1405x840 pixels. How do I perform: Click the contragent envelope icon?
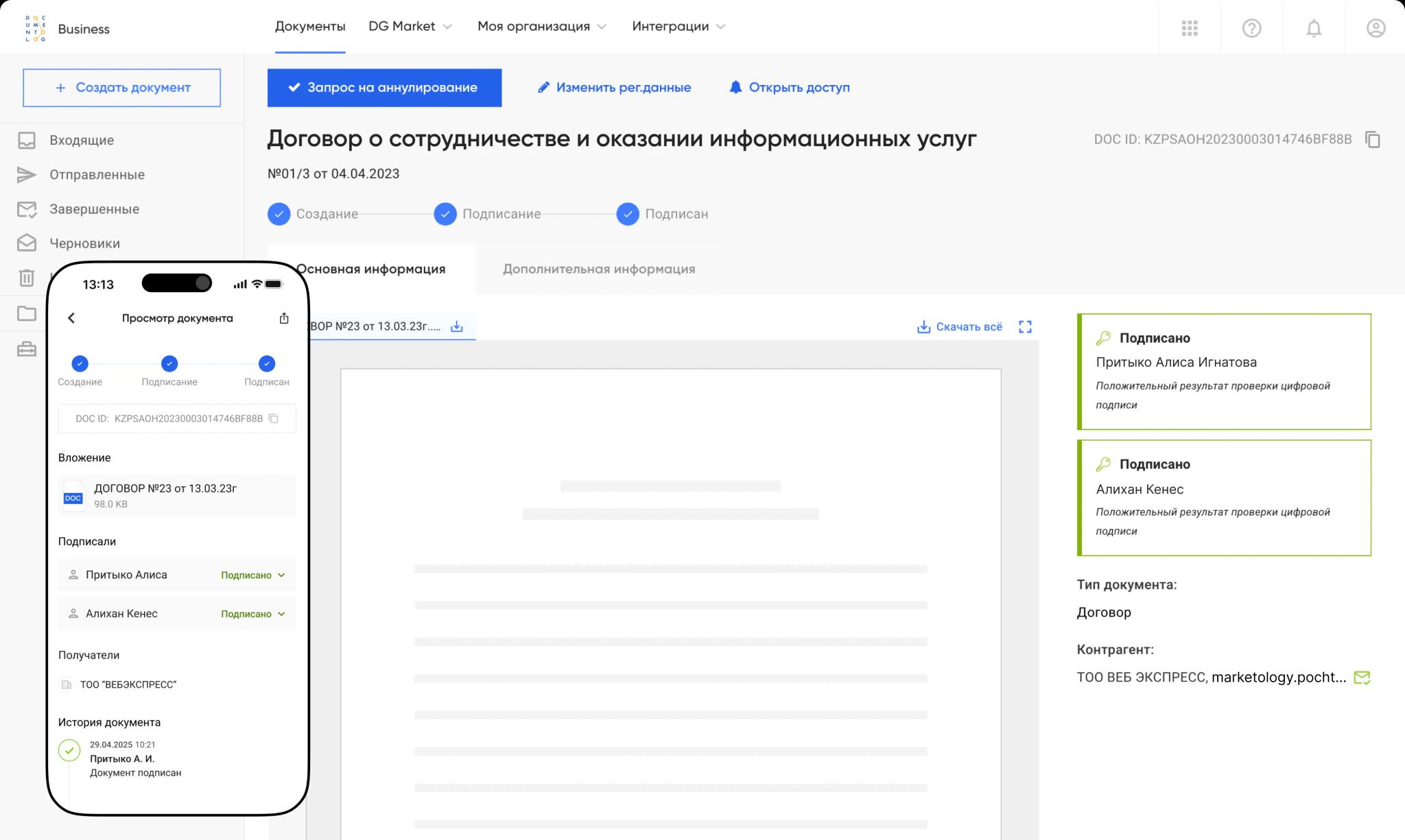[x=1362, y=677]
